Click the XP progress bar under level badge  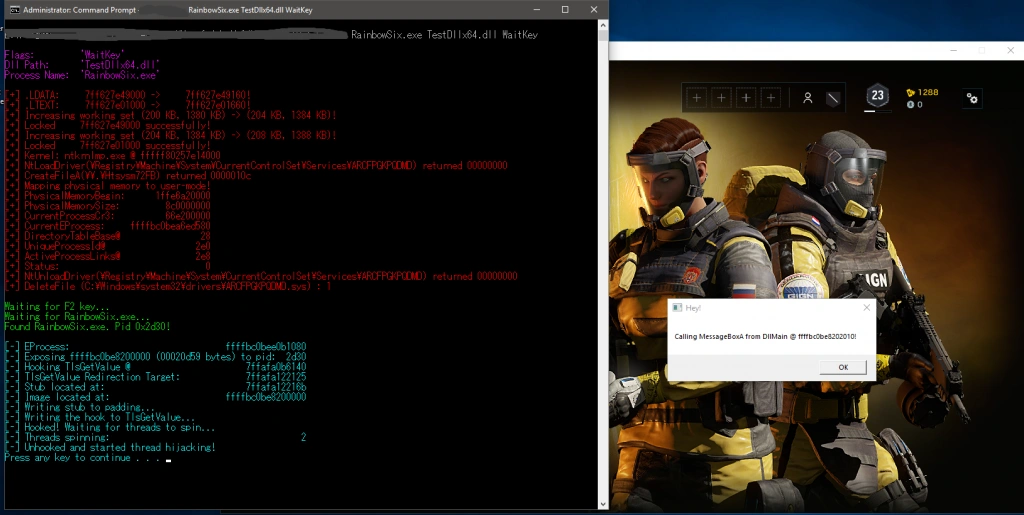[877, 112]
